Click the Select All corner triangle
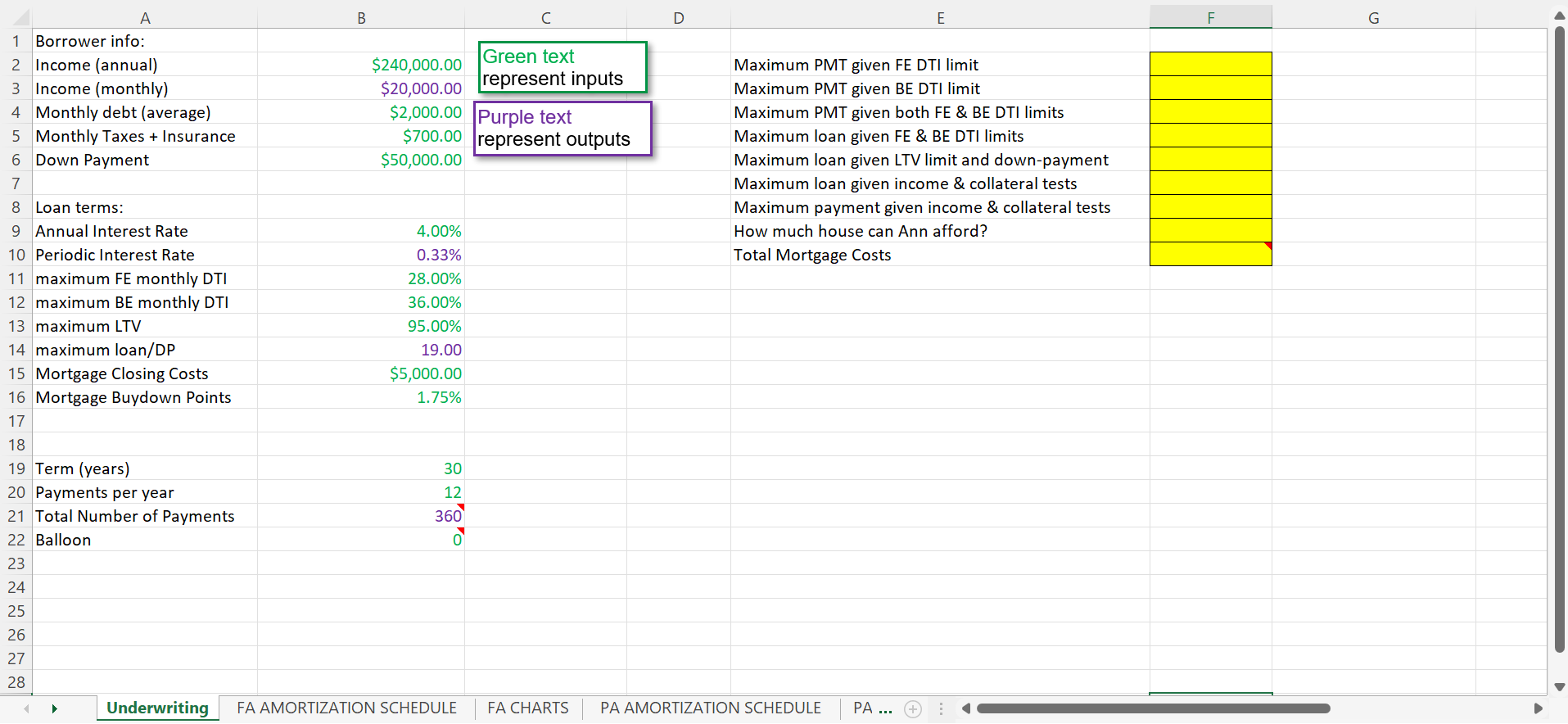 click(21, 18)
